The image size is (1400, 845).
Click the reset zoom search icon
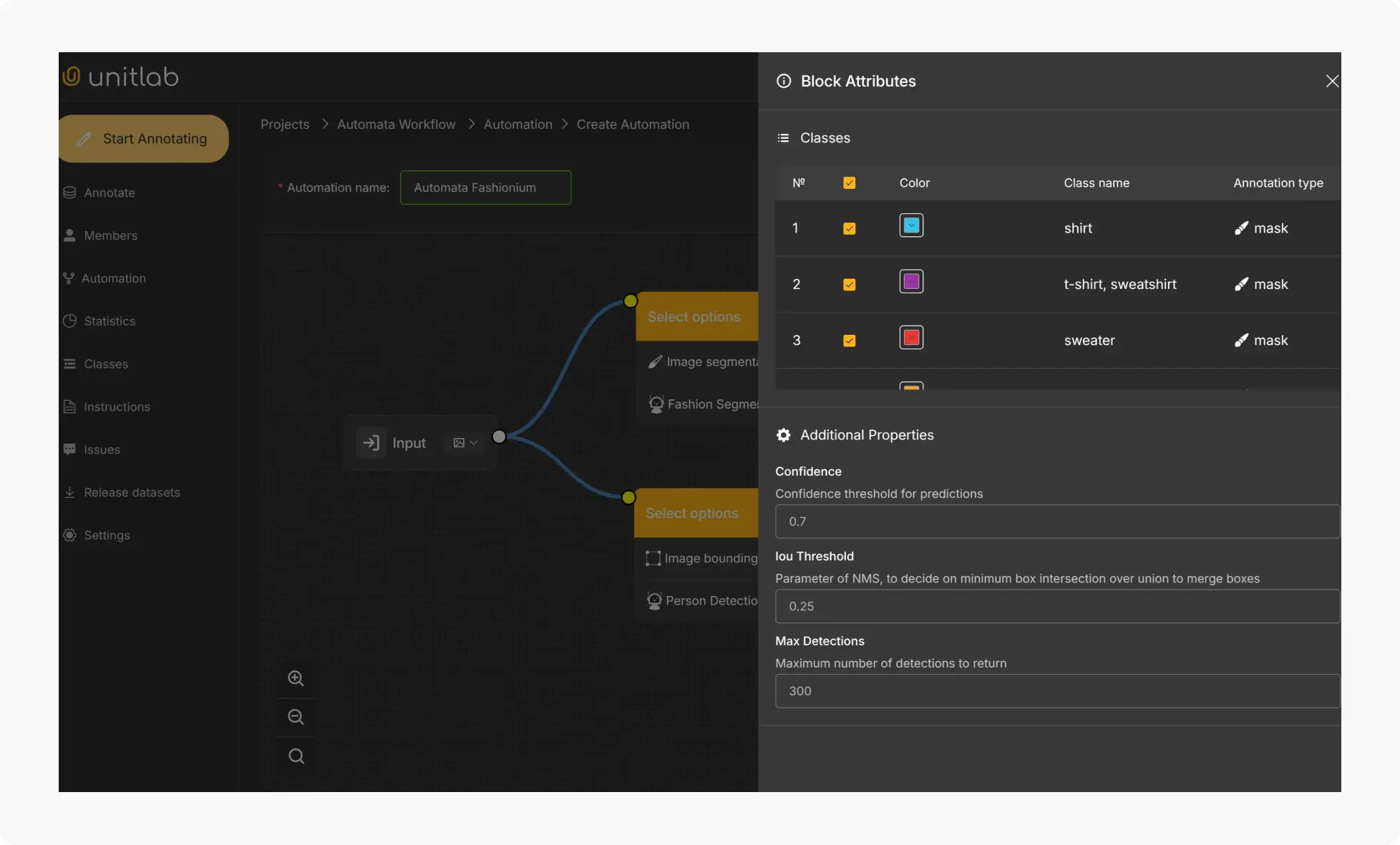pos(296,756)
